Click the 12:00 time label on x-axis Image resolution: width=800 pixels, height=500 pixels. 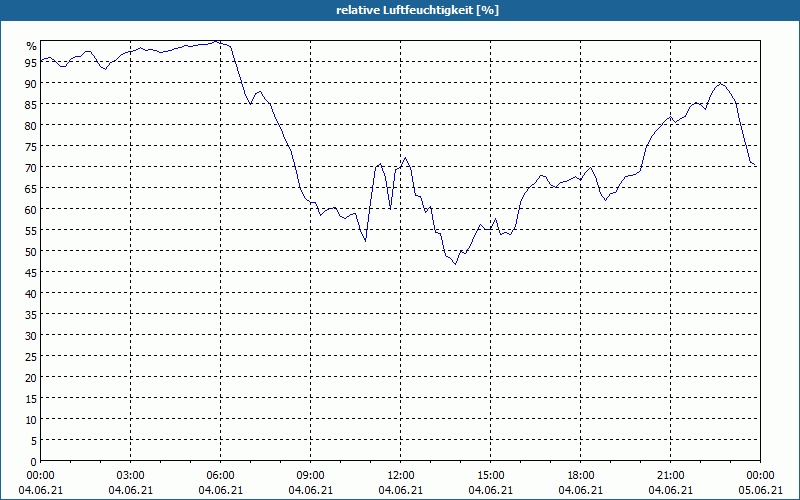401,476
